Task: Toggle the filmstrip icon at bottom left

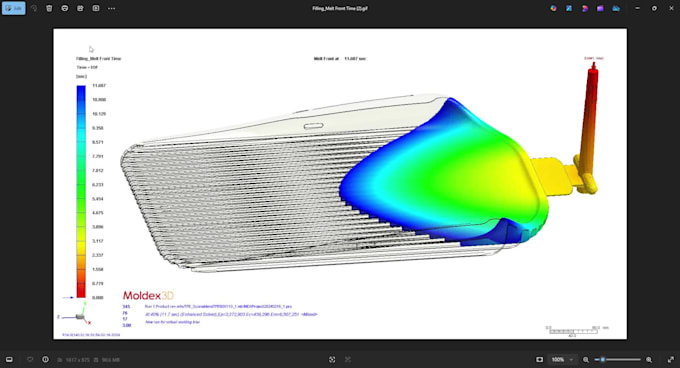Action: [9, 359]
